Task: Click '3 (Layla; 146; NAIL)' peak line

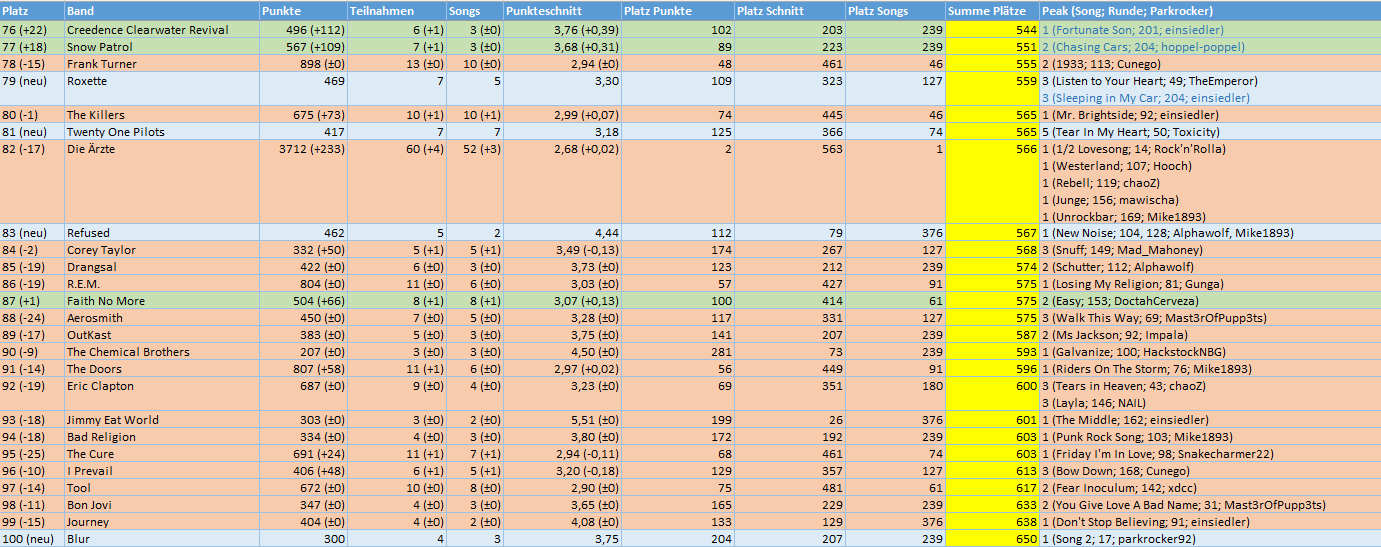Action: (x=1096, y=403)
